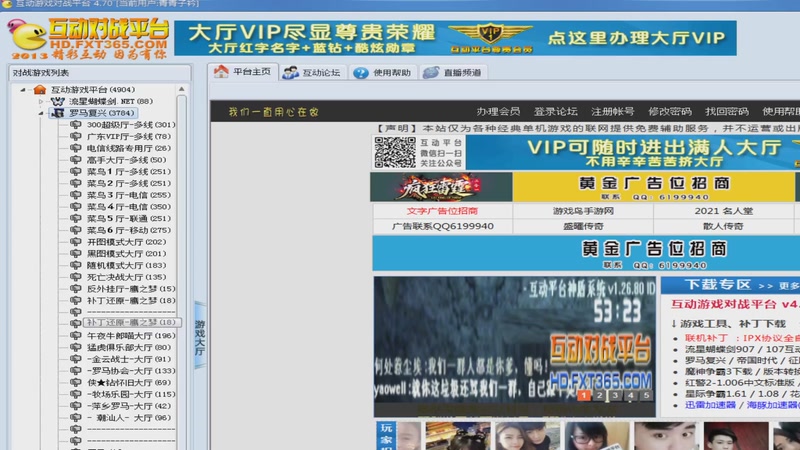Click the hall icon beside 猛虎俱乐部大厅

click(x=76, y=347)
